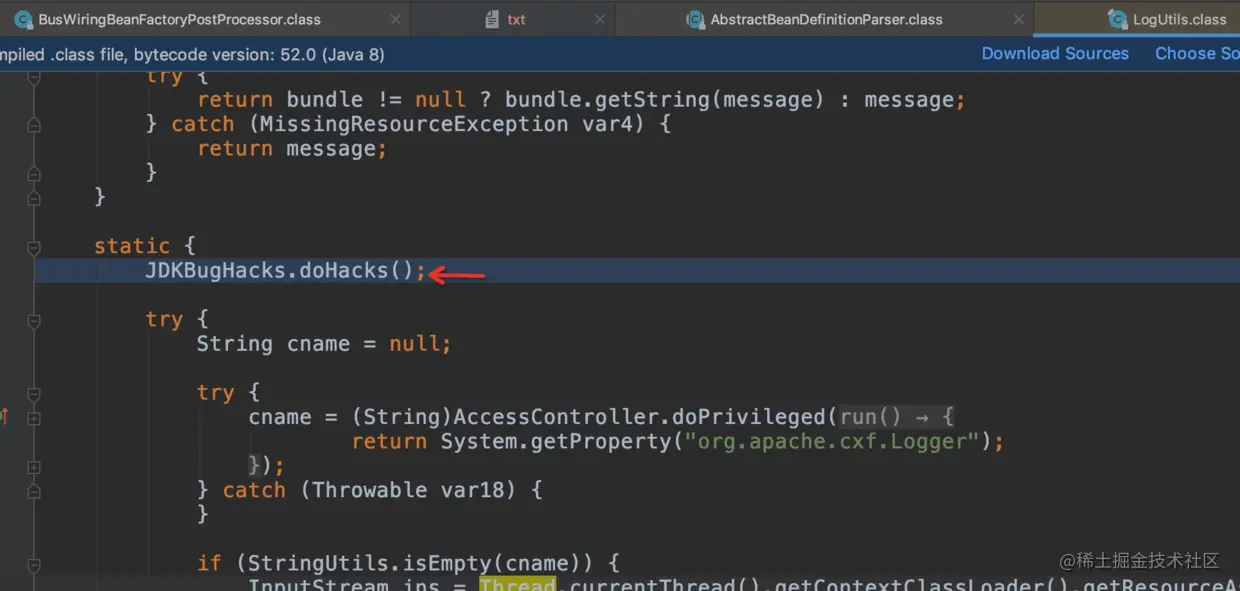
Task: Click the Choose Sources link
Action: [1197, 54]
